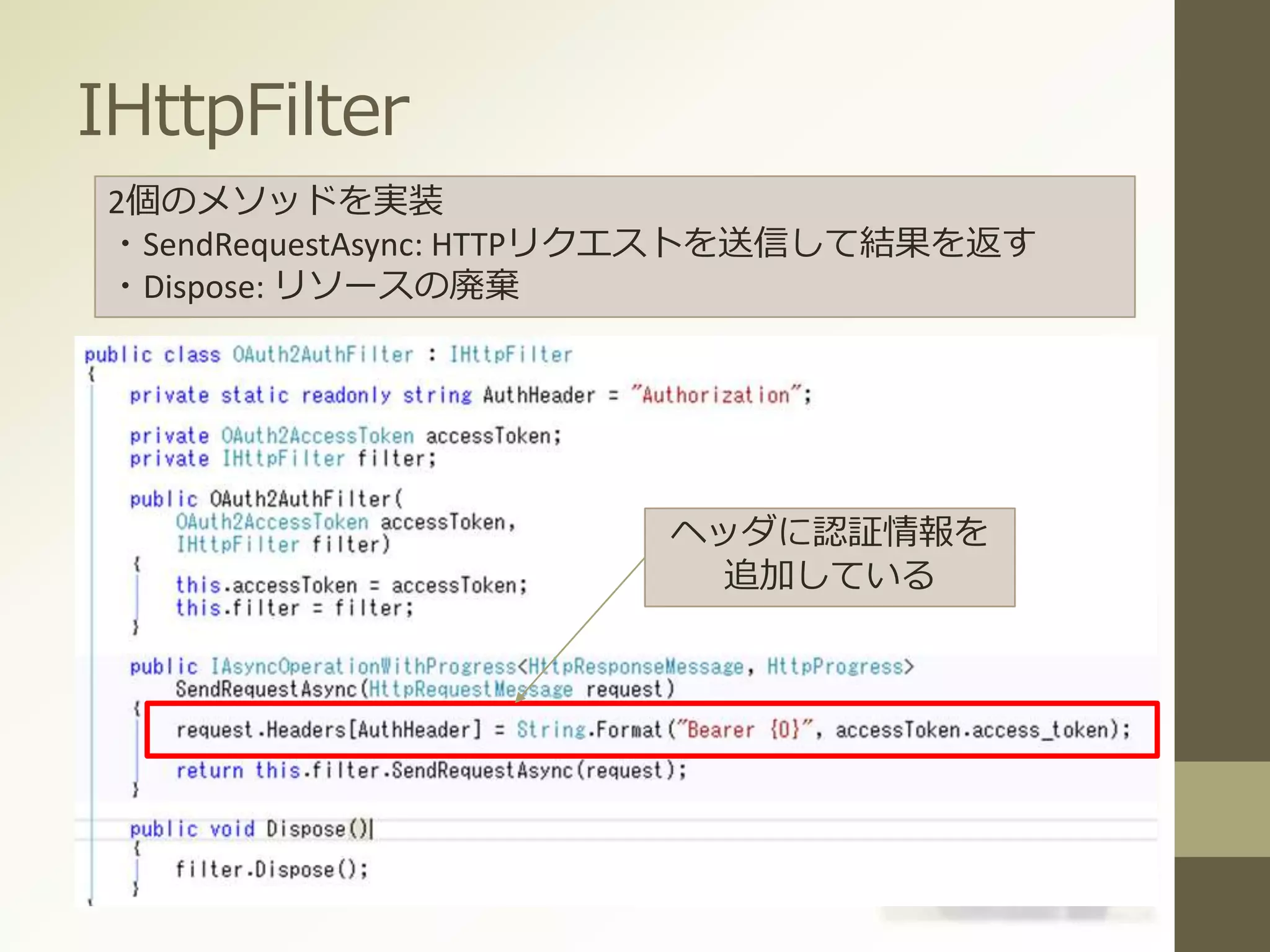Click the type "IAsyncOperationWithProgress"

point(363,667)
